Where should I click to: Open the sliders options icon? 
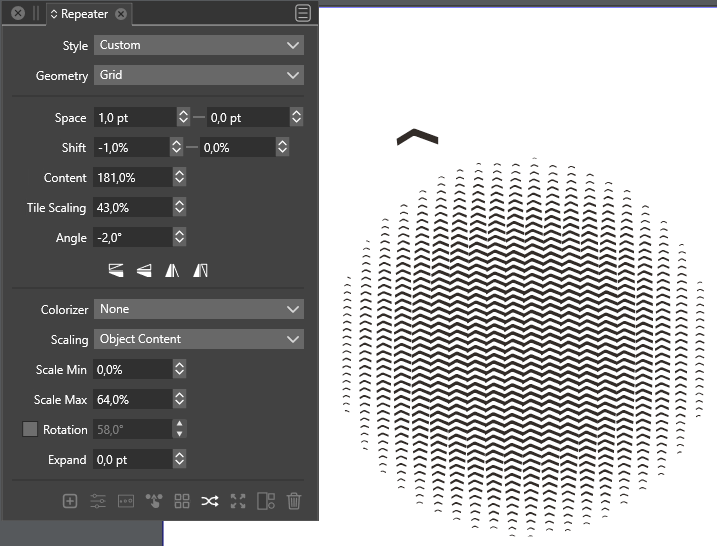click(98, 501)
